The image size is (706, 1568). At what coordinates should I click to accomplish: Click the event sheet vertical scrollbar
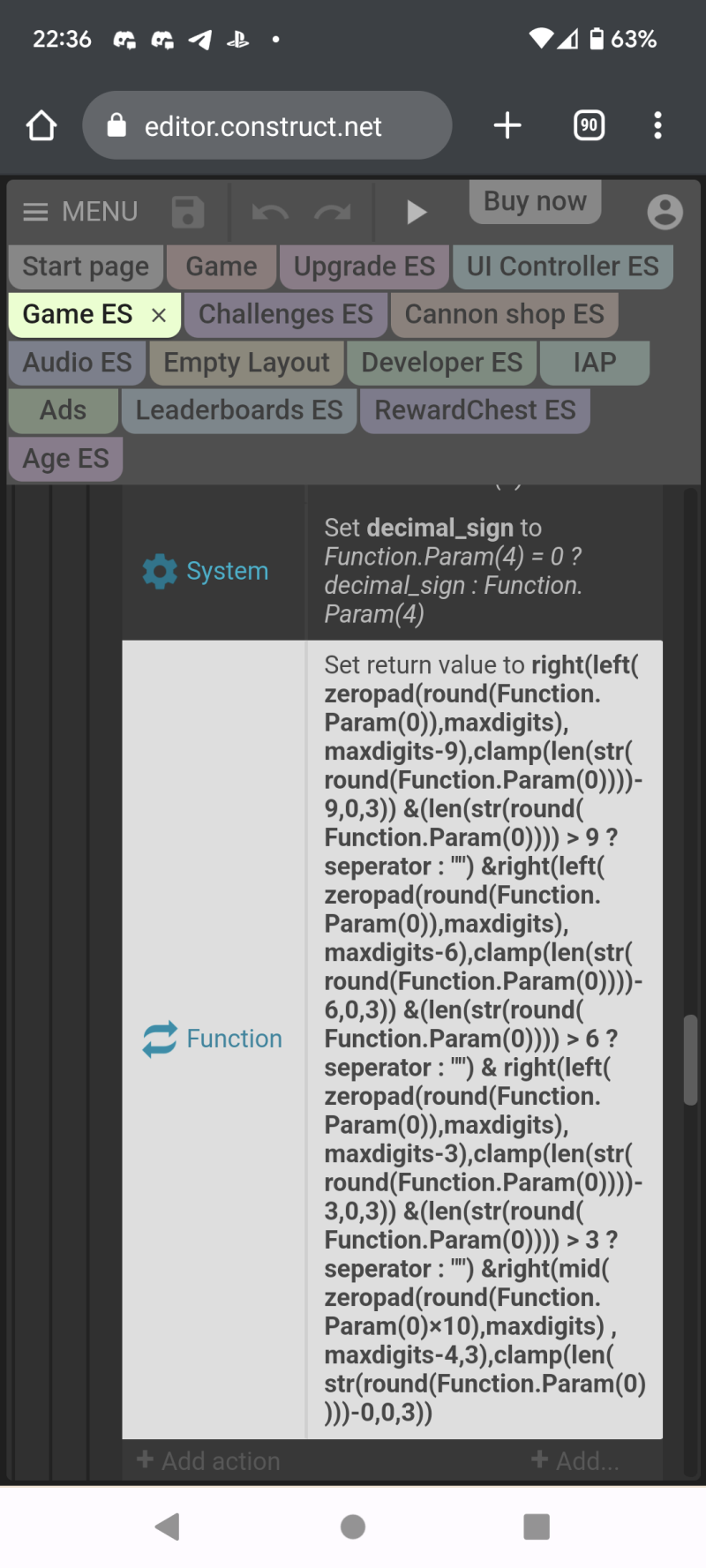[690, 1061]
